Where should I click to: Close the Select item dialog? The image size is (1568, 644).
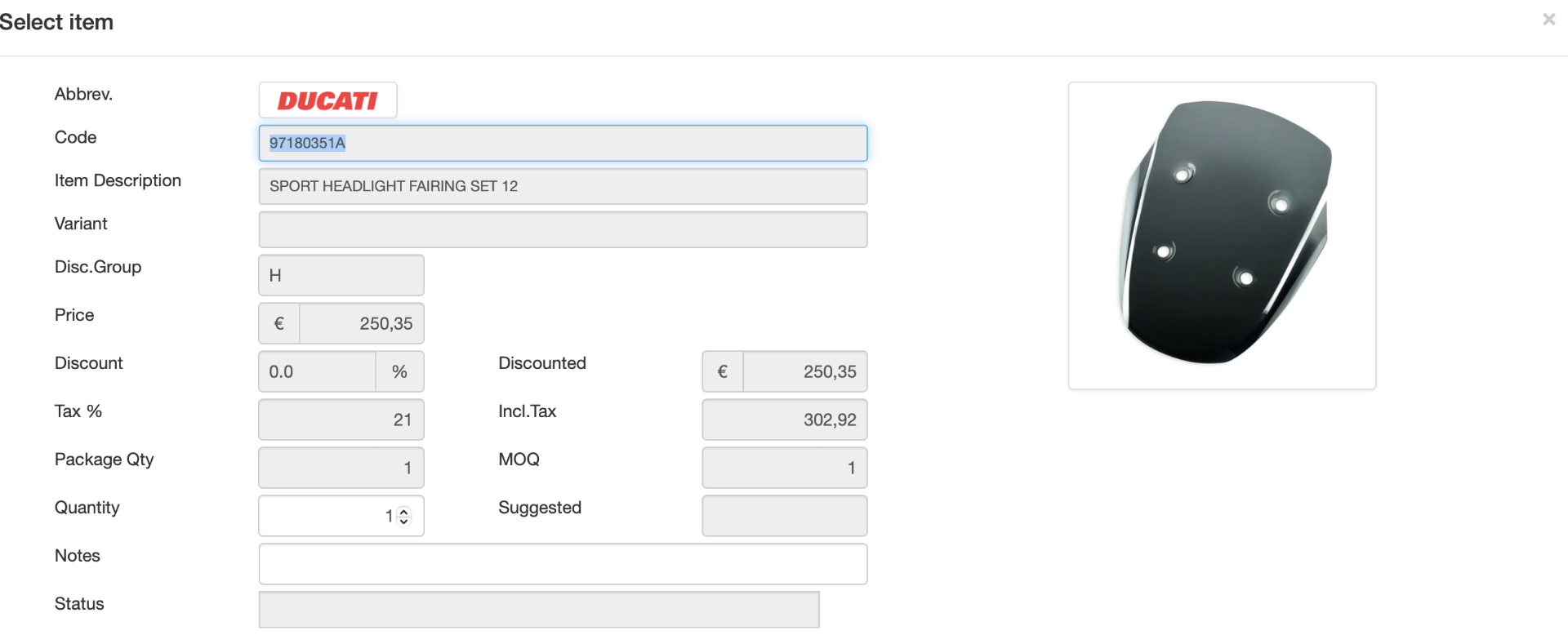click(1548, 20)
